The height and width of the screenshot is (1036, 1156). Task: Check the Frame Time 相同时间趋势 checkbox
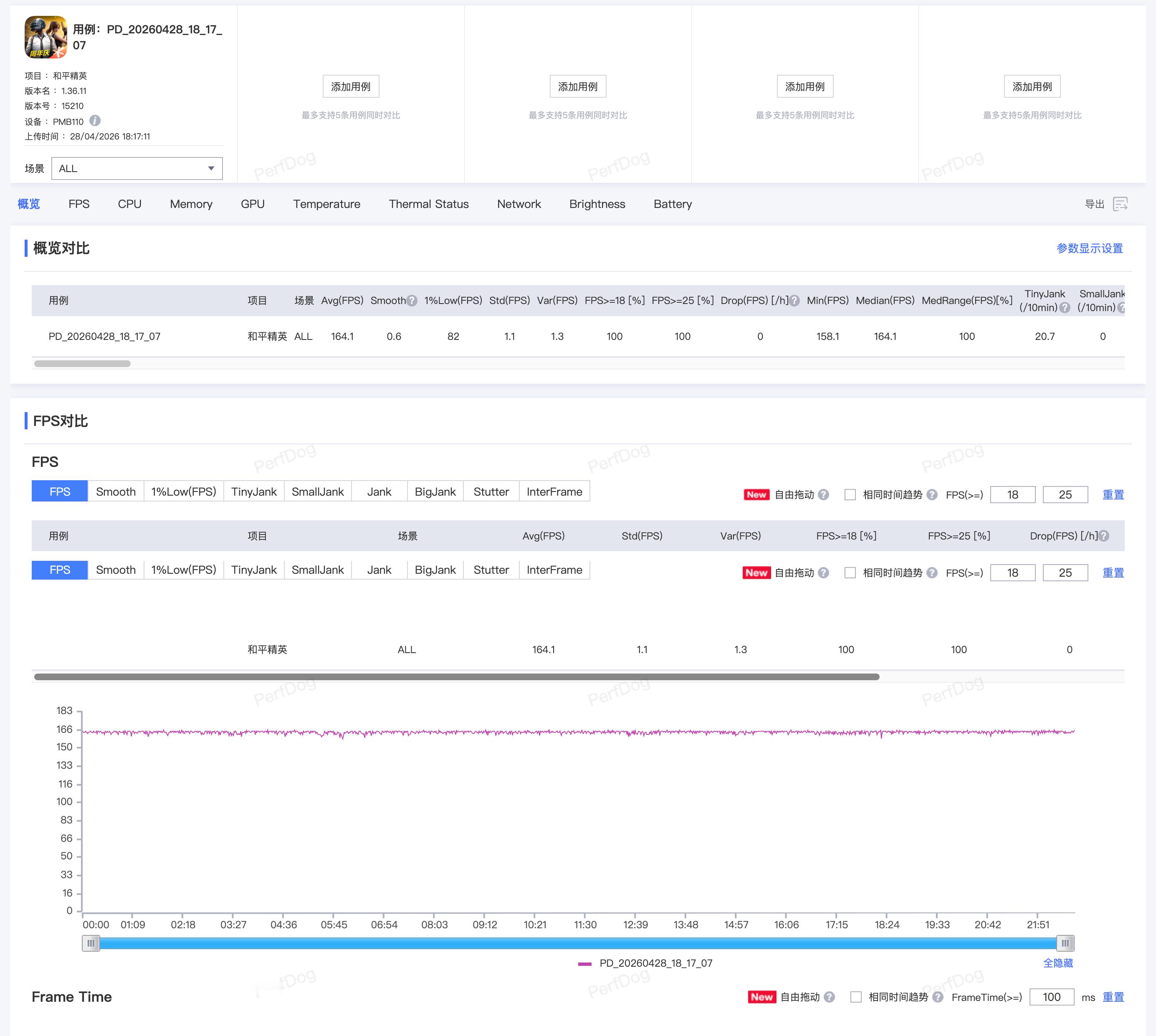[x=855, y=997]
